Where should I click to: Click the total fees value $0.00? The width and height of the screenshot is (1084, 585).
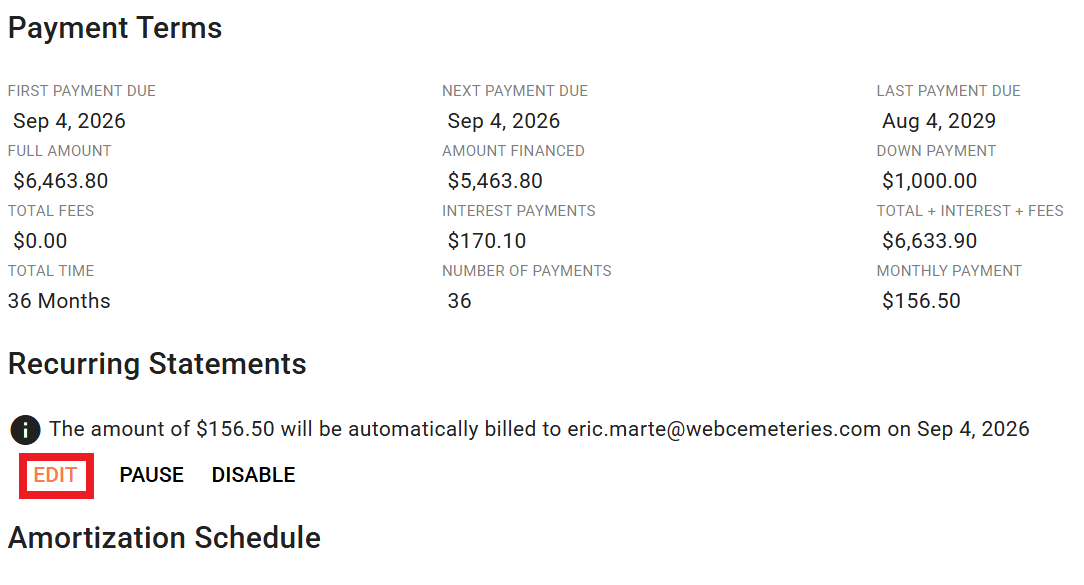tap(40, 241)
